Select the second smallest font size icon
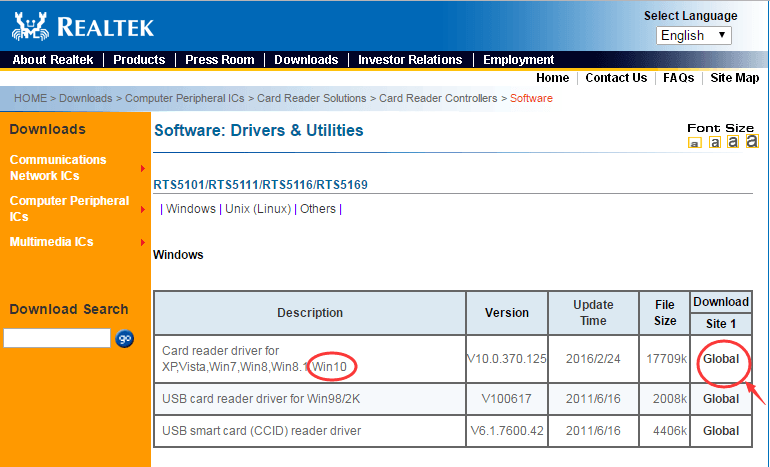Image resolution: width=770 pixels, height=467 pixels. pyautogui.click(x=715, y=142)
